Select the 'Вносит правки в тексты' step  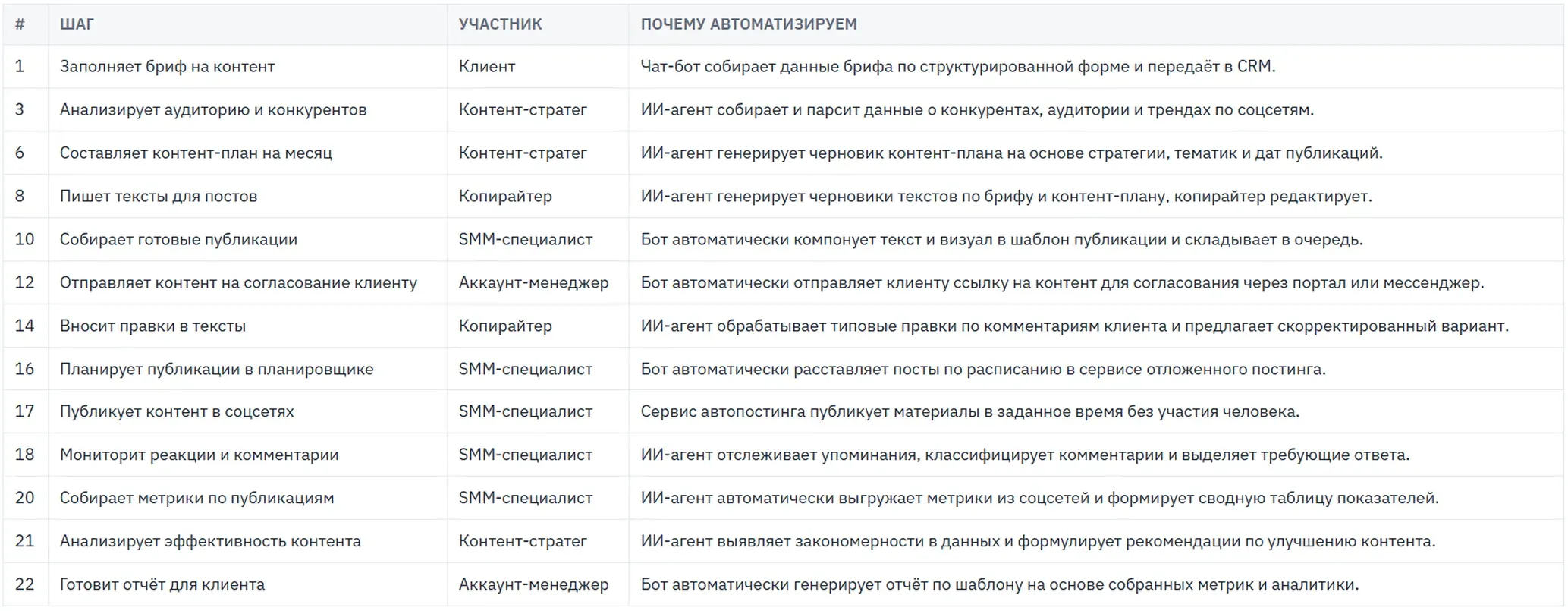(x=152, y=326)
